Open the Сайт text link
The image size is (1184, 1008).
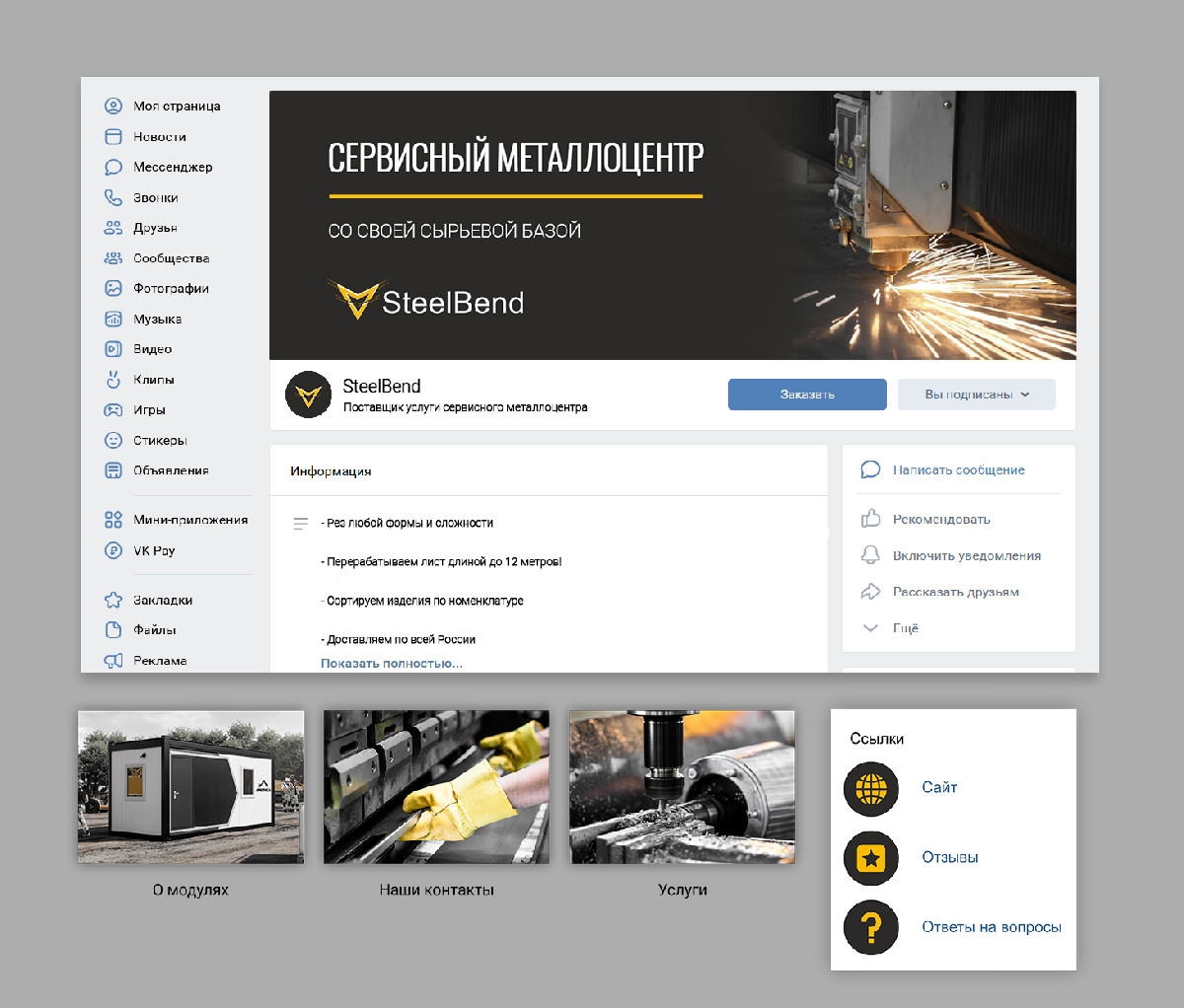tap(939, 787)
